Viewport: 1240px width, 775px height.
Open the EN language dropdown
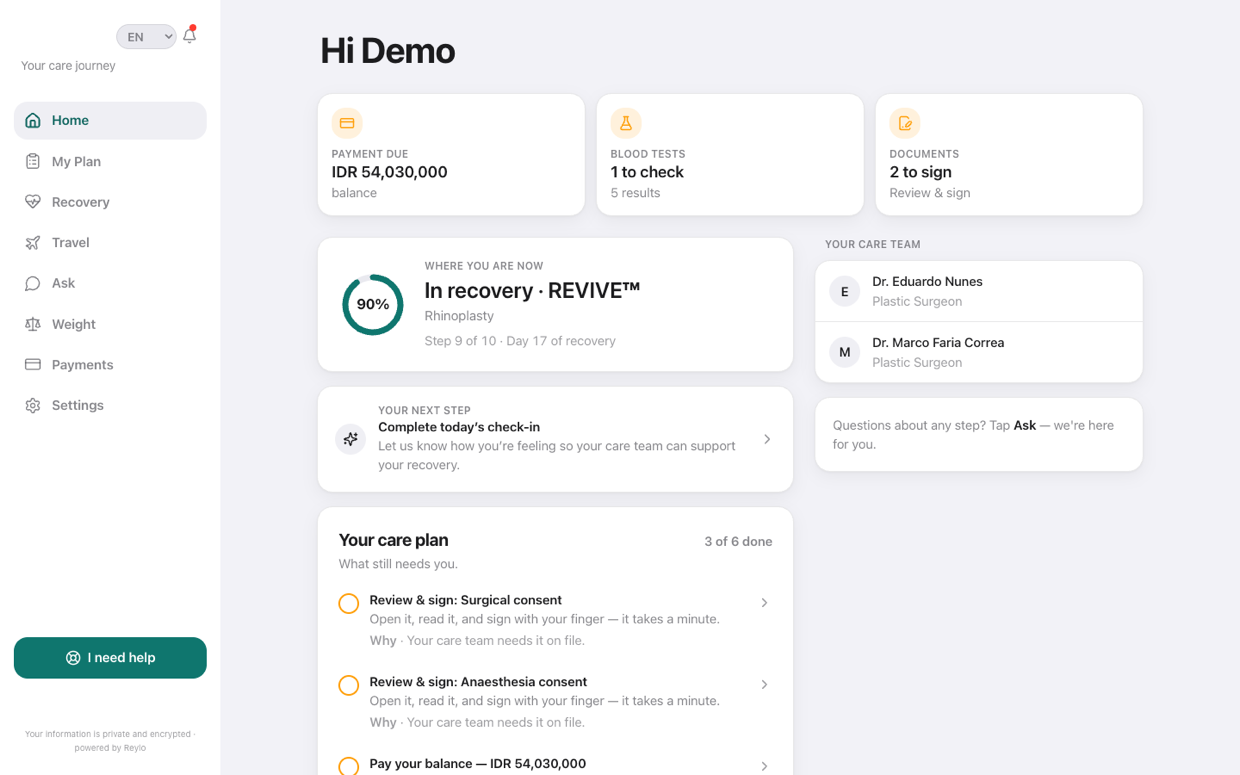point(146,37)
